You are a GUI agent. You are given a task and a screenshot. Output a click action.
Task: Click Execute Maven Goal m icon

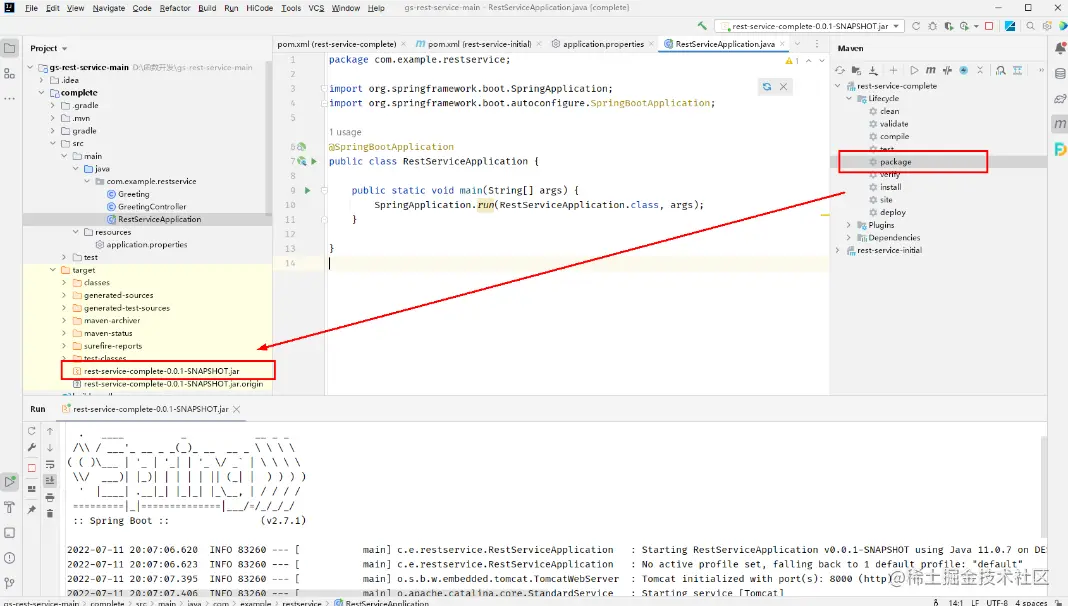930,70
